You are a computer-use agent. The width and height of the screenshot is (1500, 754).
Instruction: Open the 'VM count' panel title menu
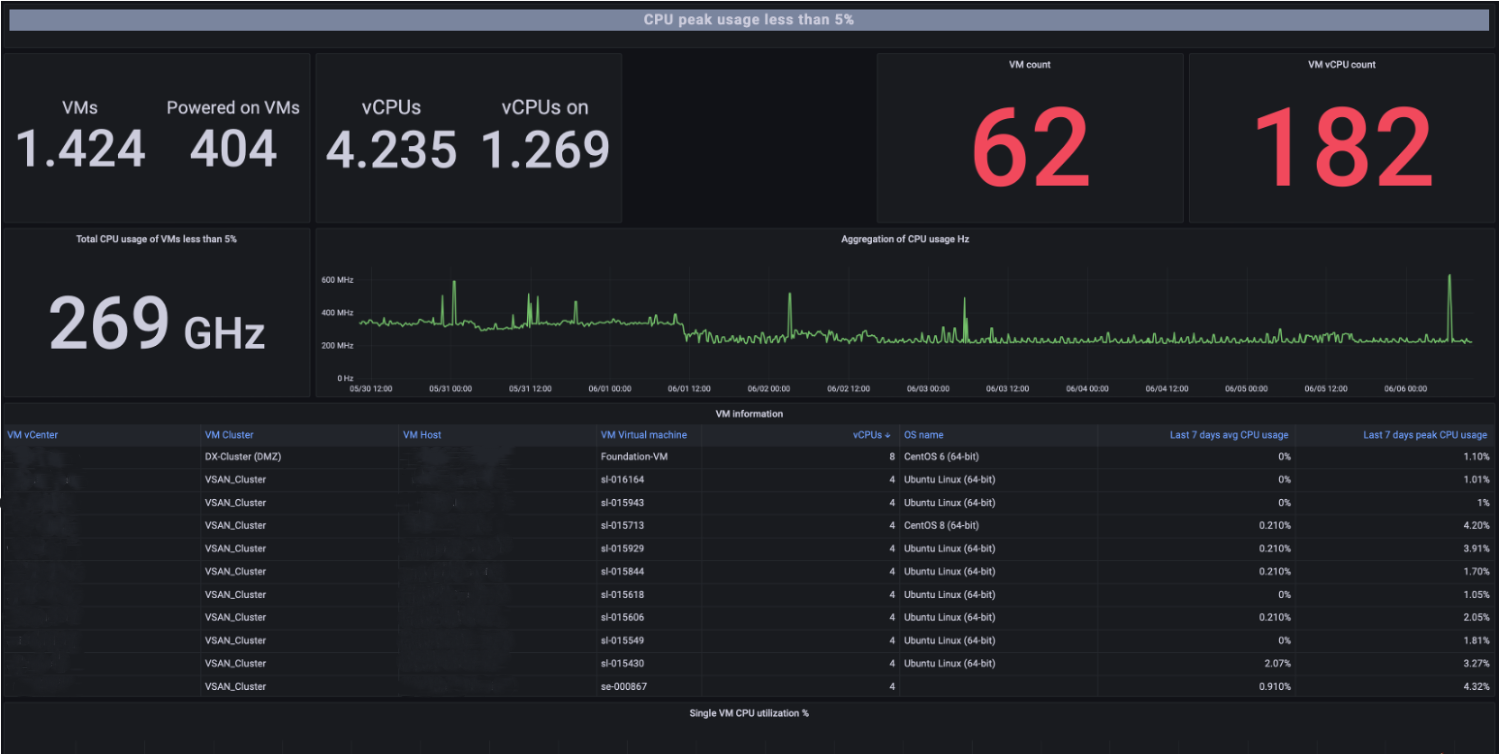pos(1030,65)
